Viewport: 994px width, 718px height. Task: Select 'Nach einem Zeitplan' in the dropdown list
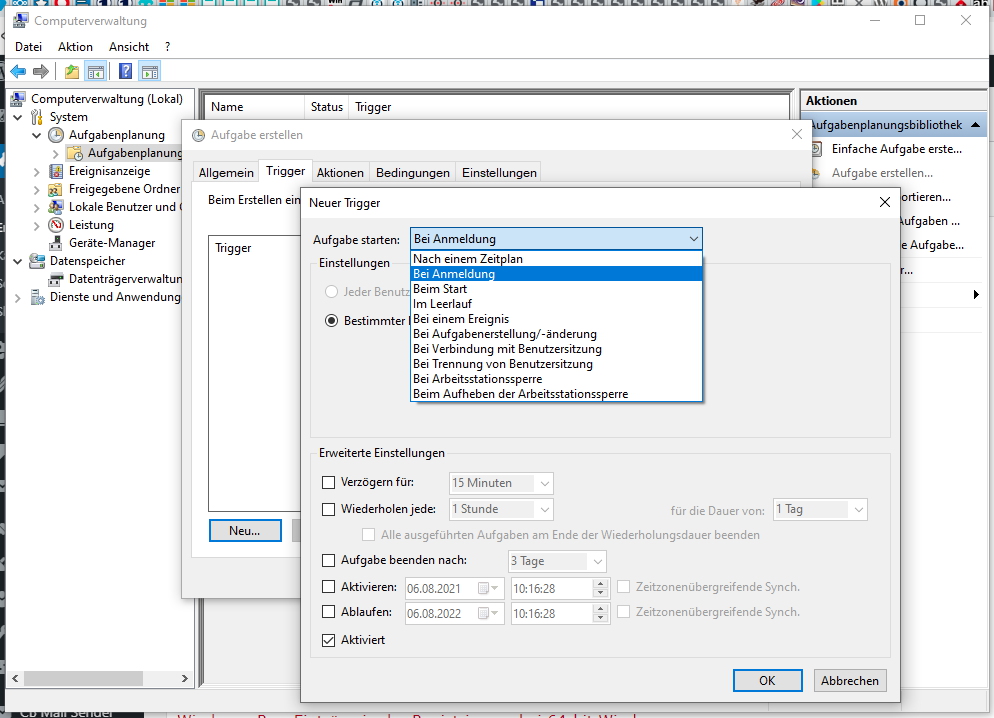click(467, 259)
